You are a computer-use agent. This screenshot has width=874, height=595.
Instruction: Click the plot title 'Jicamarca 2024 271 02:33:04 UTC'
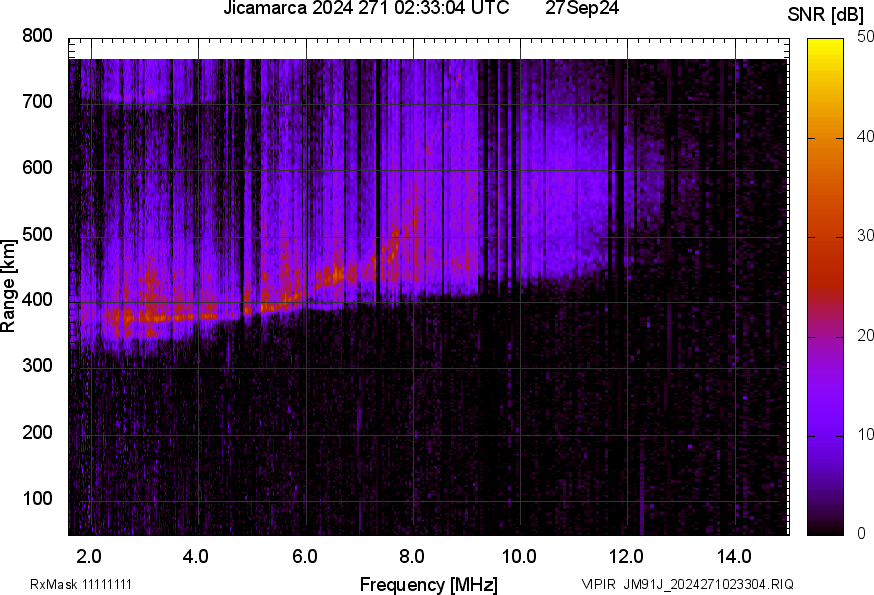click(x=366, y=8)
